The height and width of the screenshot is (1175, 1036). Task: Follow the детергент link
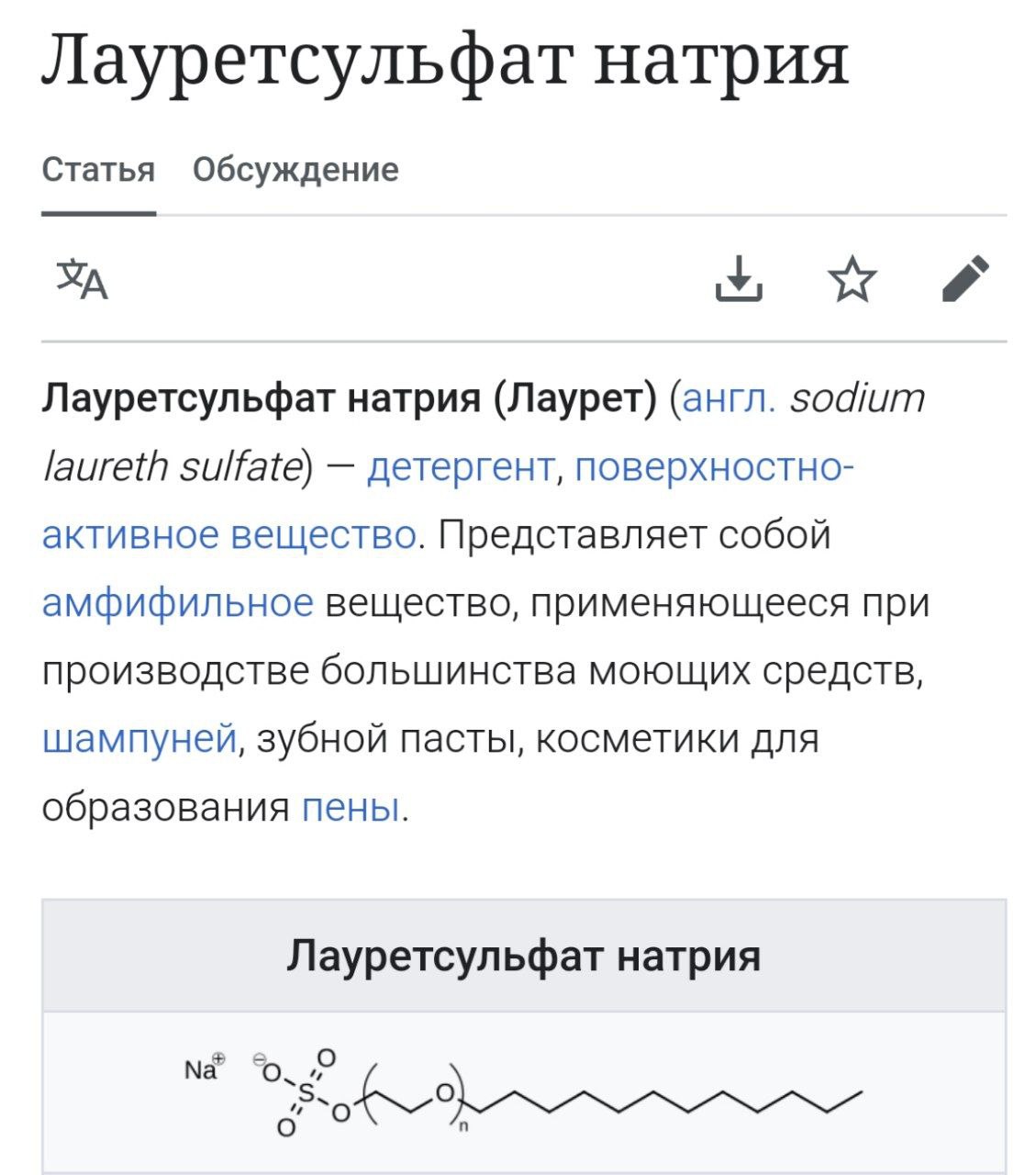tap(461, 467)
